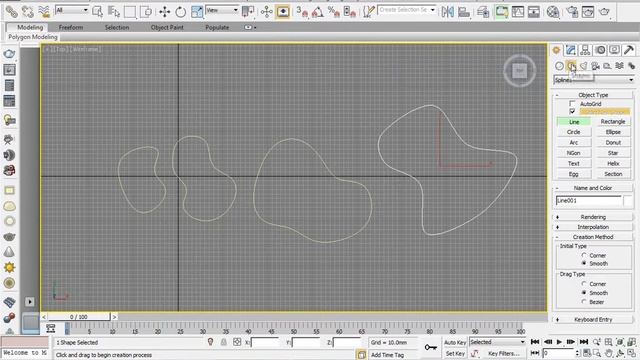Open the Motion panel tab icon
Image resolution: width=640 pixels, height=360 pixels.
tap(600, 50)
